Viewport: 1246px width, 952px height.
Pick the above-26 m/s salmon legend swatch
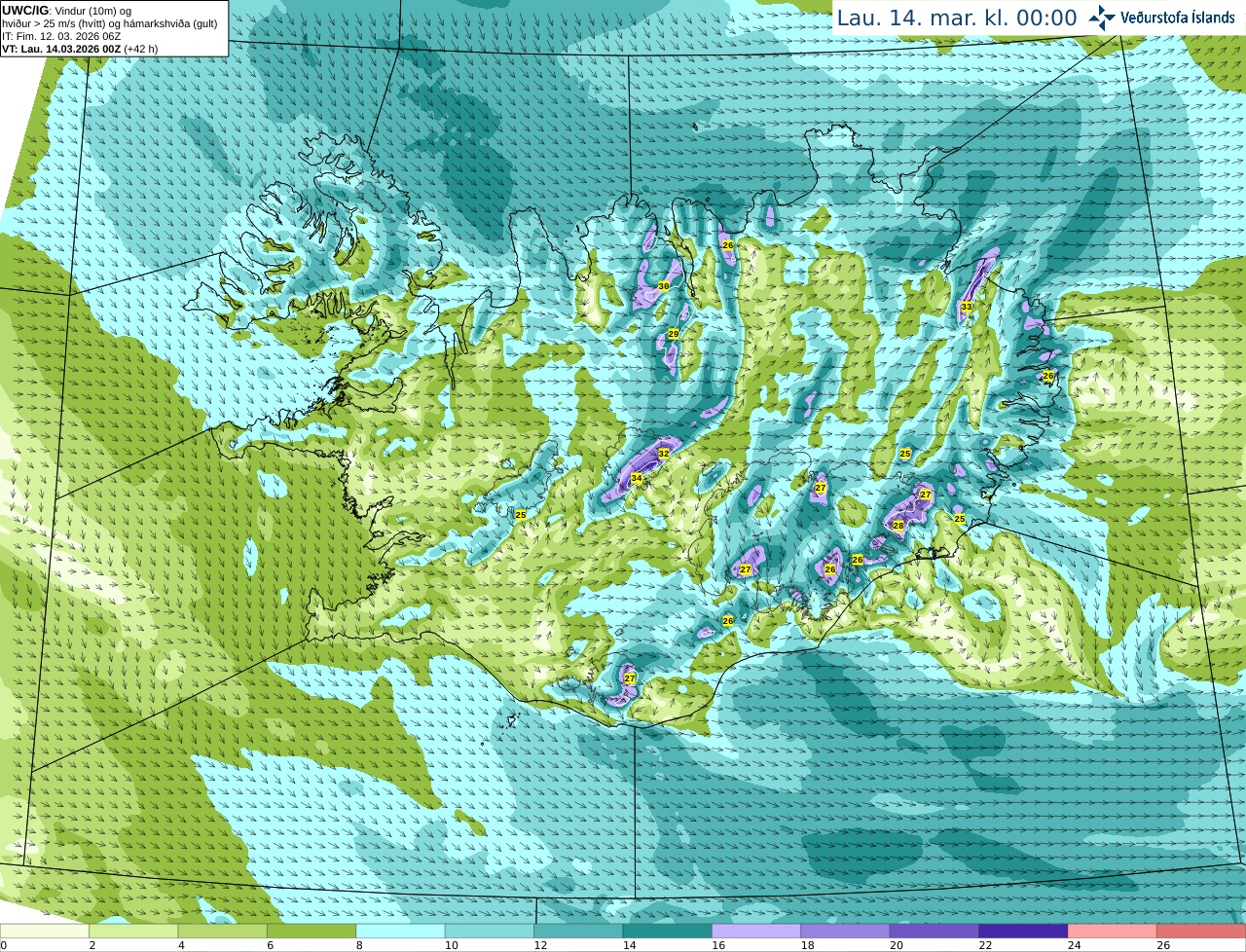tap(1202, 931)
